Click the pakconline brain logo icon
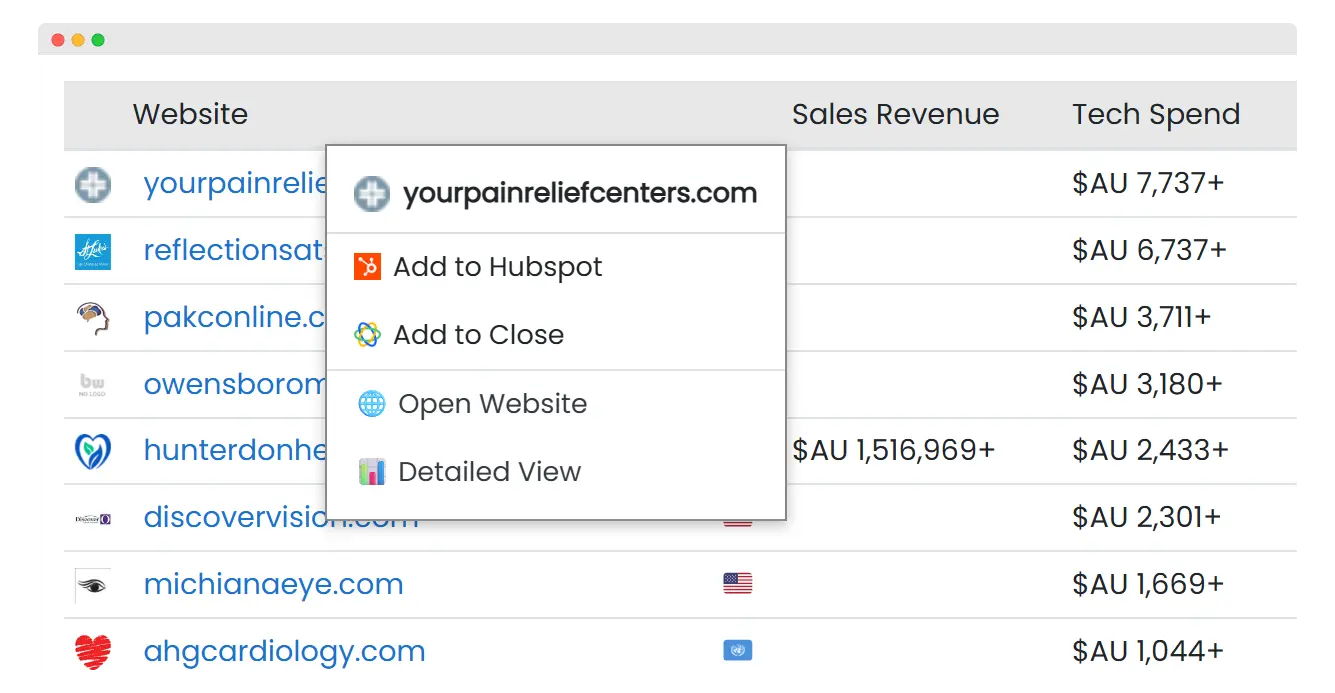Screen dimensions: 1335x693 click(x=93, y=318)
